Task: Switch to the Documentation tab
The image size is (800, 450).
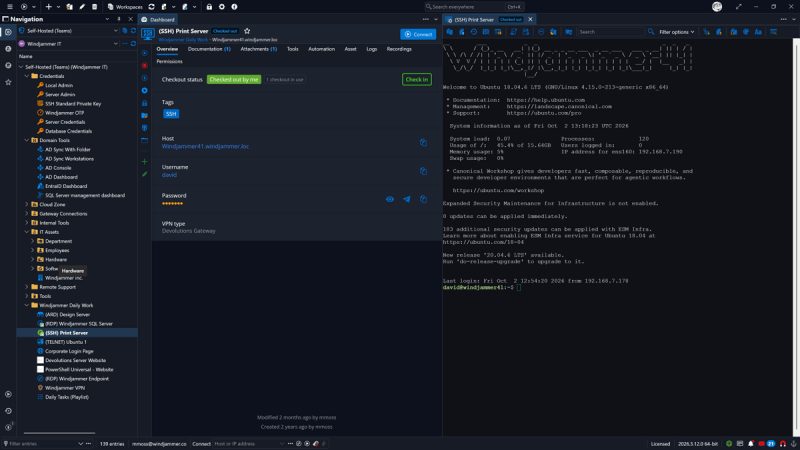Action: 209,49
